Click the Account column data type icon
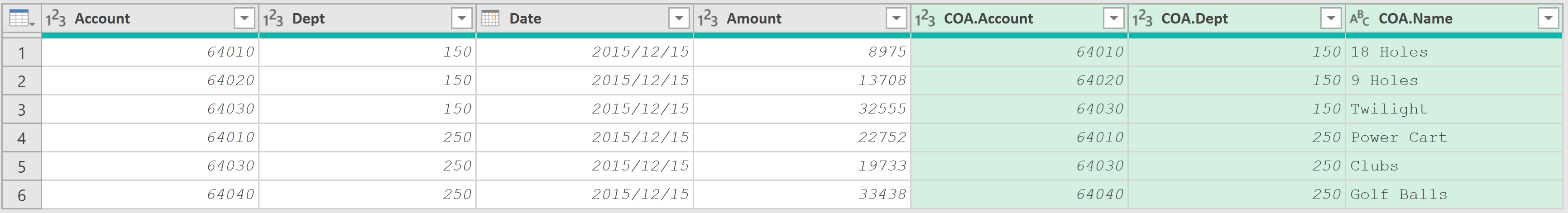 click(x=56, y=19)
